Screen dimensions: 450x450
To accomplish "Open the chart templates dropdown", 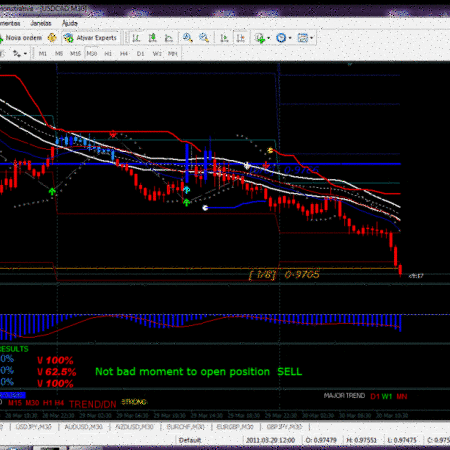I will point(305,38).
